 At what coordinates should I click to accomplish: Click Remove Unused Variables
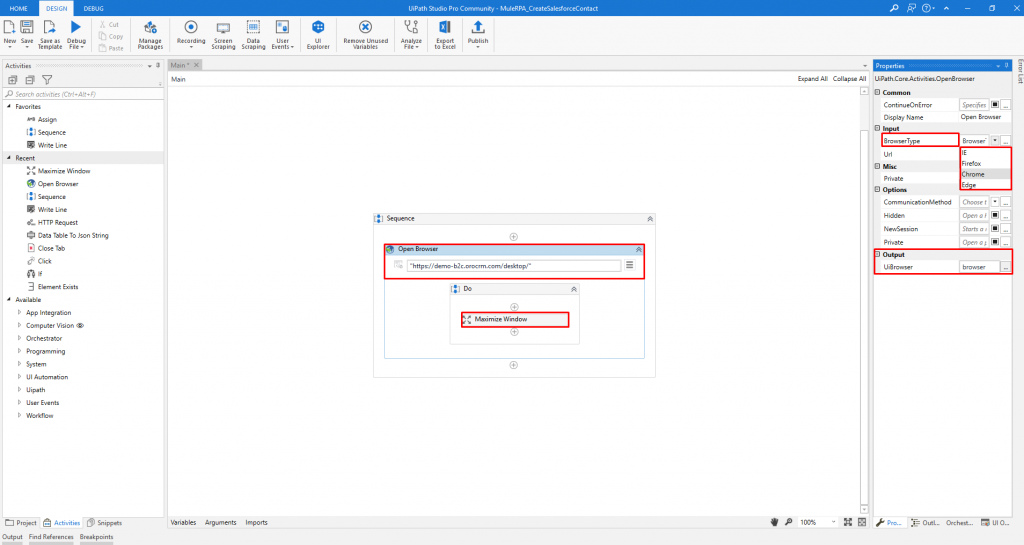[x=365, y=34]
